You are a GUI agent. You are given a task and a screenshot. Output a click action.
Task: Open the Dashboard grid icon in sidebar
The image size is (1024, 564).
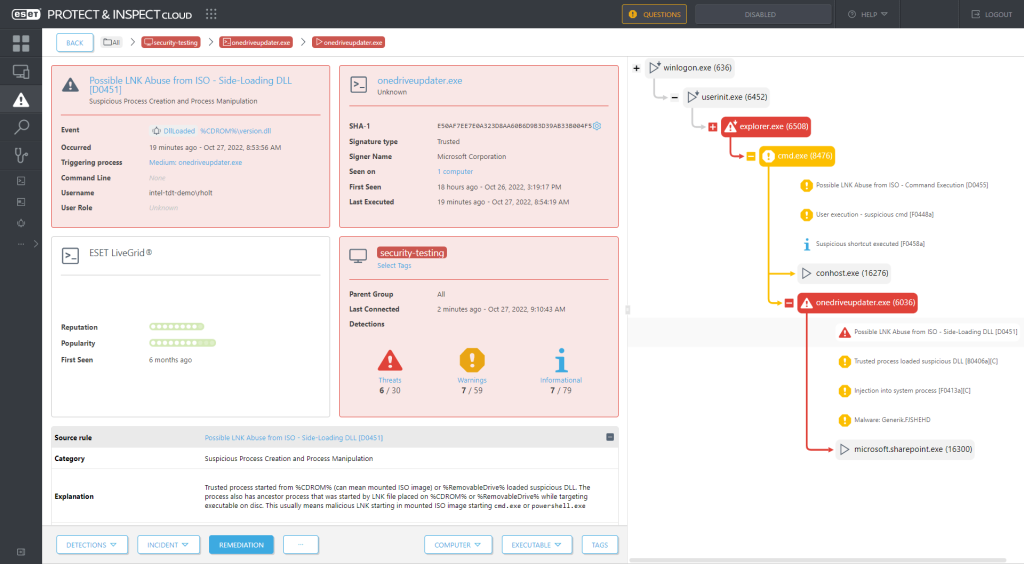click(21, 43)
